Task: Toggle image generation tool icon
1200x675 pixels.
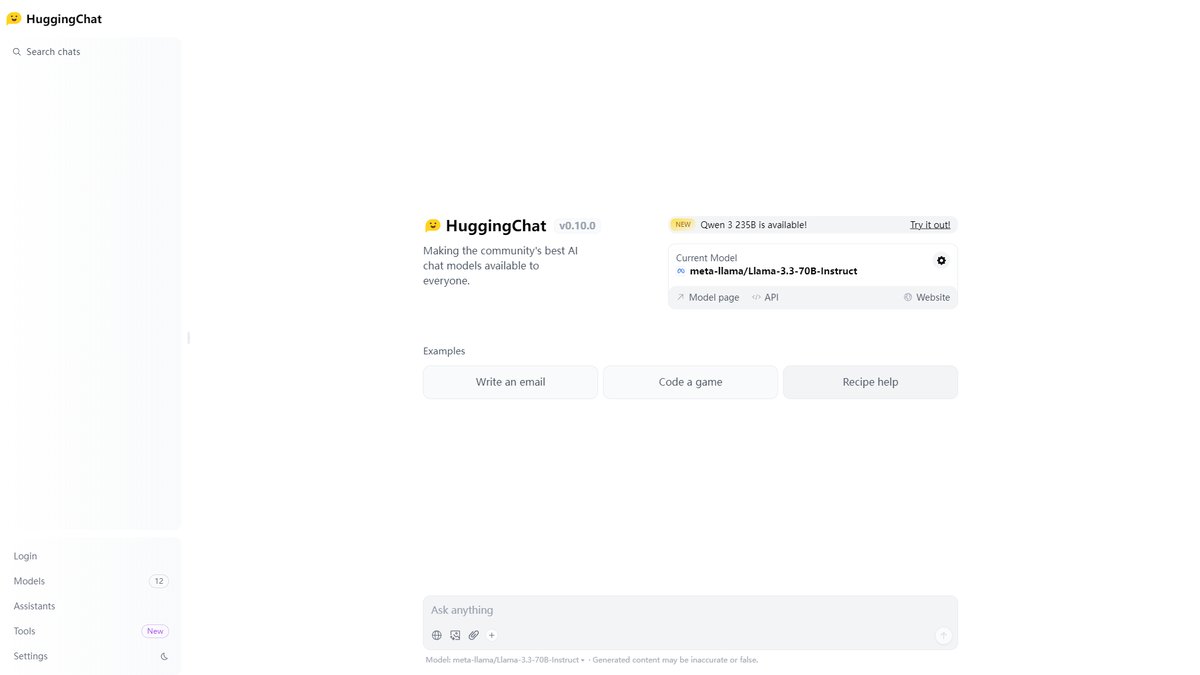Action: pos(455,635)
